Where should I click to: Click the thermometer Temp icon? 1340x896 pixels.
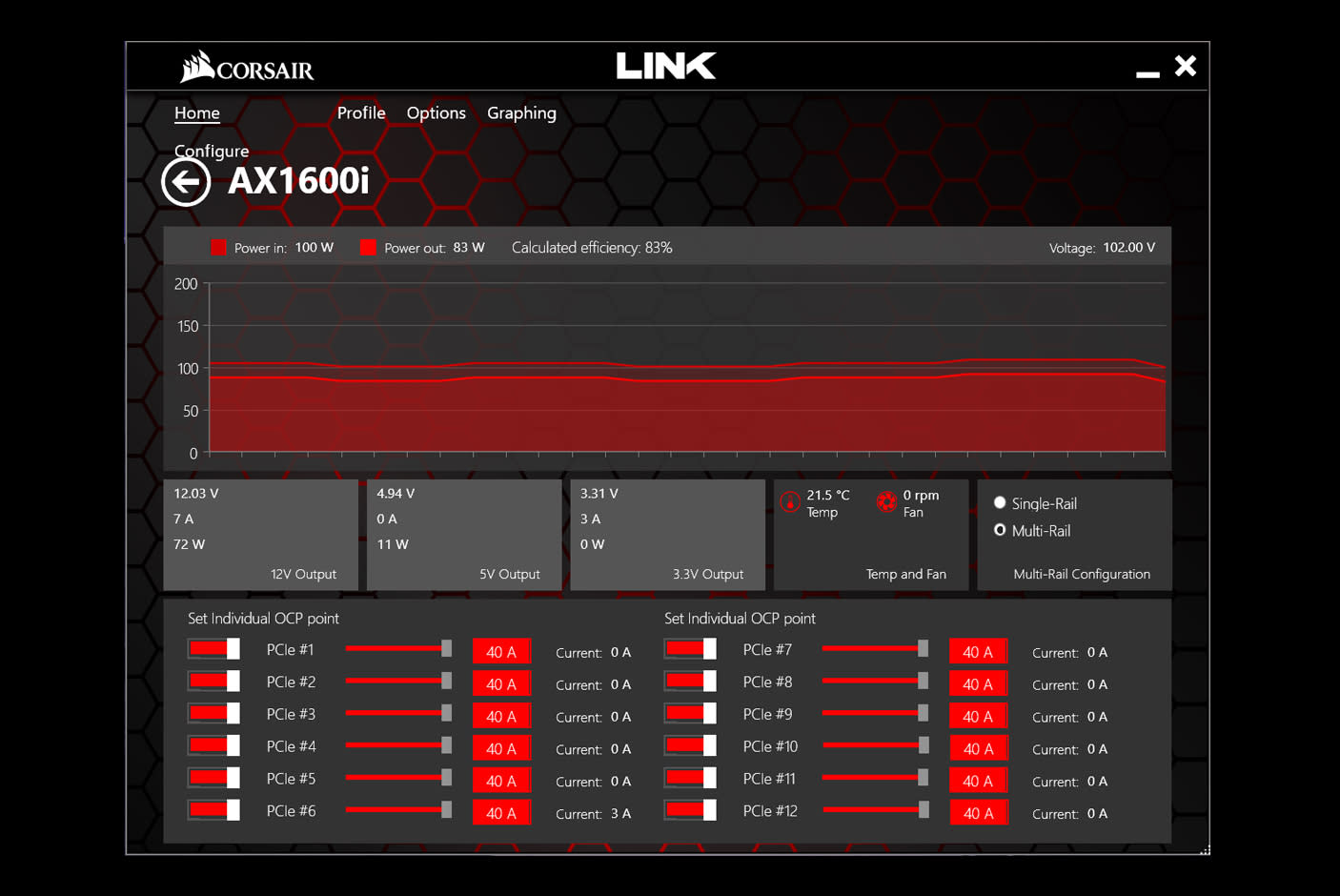point(790,502)
